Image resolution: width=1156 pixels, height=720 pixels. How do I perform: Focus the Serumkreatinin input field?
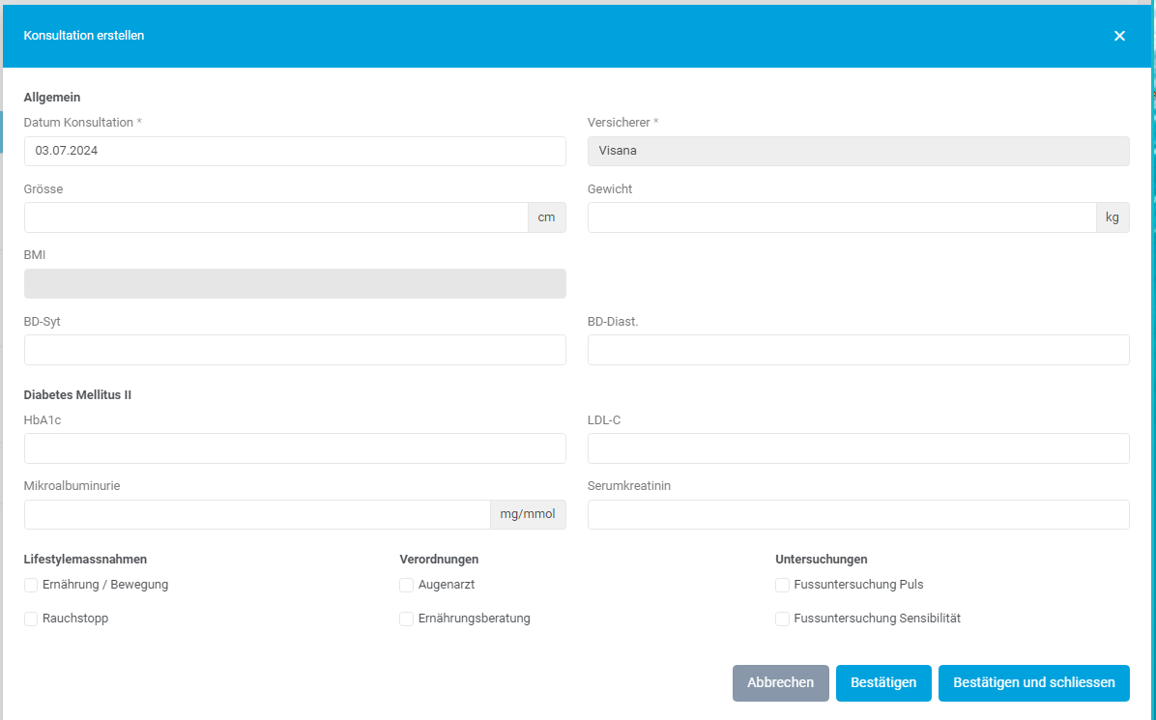pyautogui.click(x=858, y=514)
